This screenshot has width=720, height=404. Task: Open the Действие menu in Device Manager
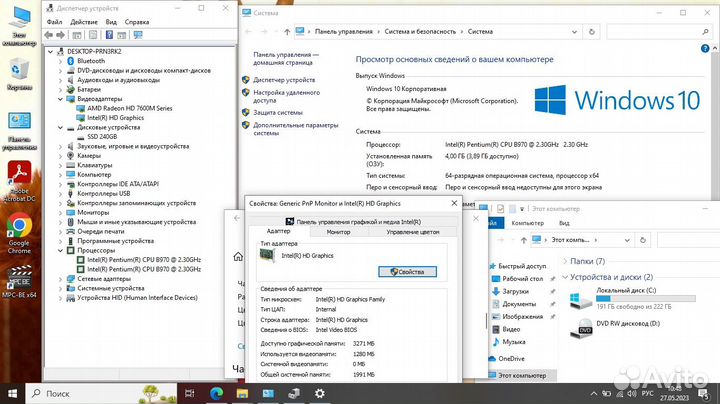(84, 22)
